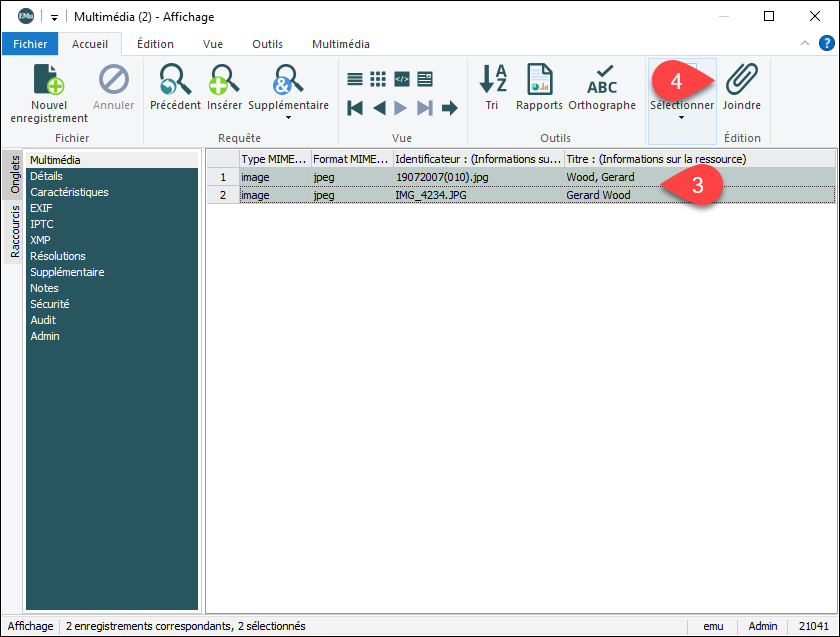Click the Joindre paperclip icon
This screenshot has height=637, width=840.
click(x=741, y=80)
